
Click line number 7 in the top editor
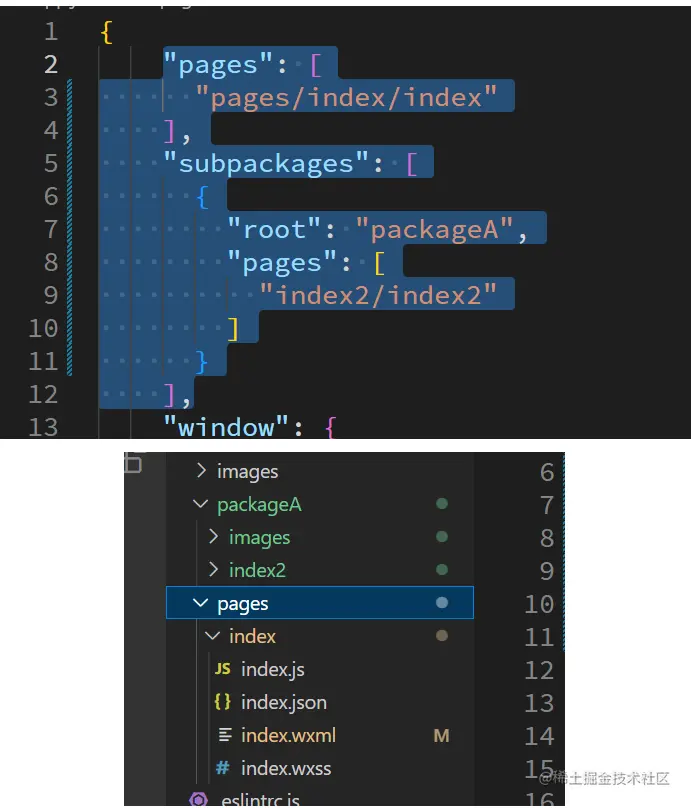[50, 229]
